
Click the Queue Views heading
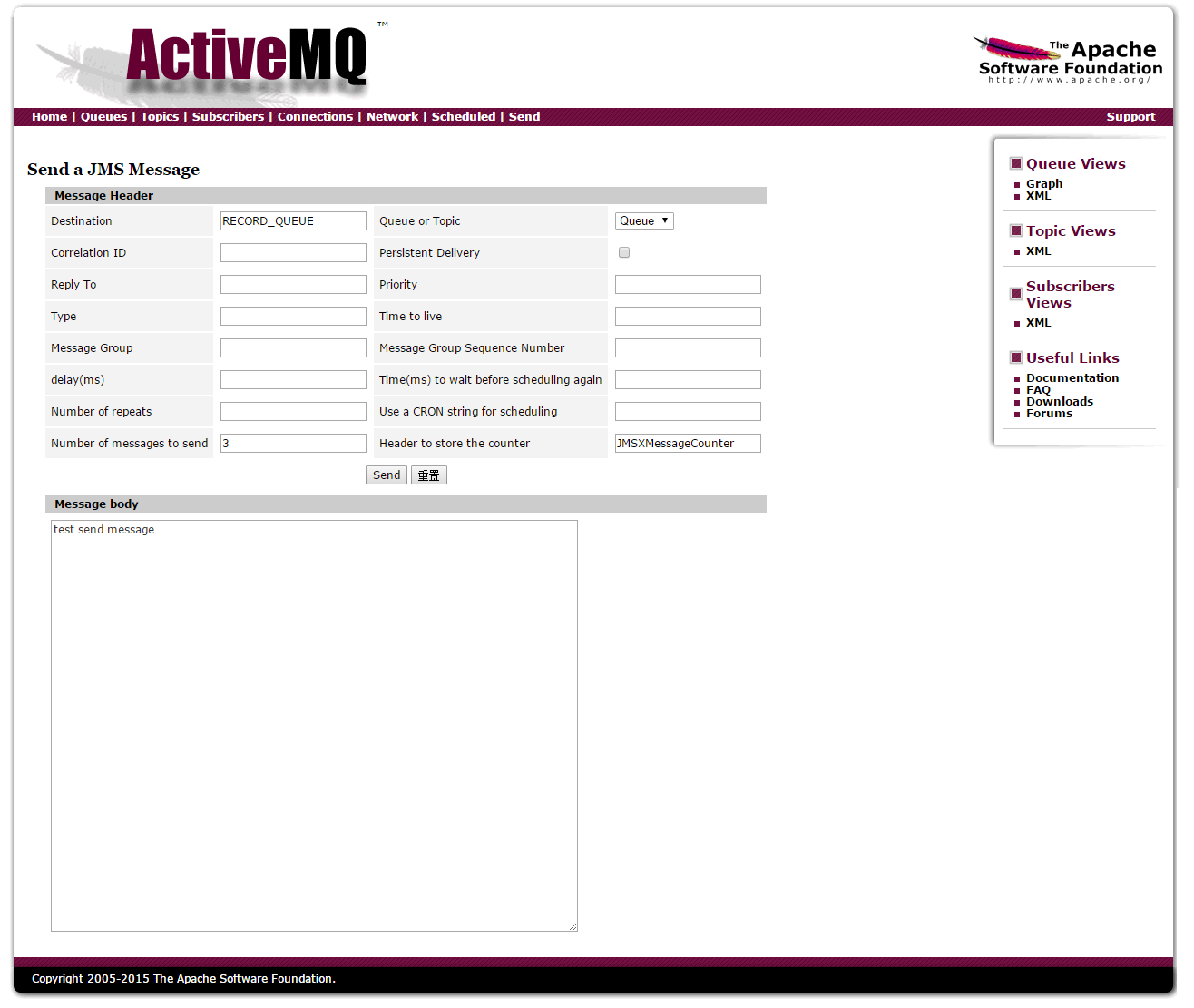pos(1076,163)
